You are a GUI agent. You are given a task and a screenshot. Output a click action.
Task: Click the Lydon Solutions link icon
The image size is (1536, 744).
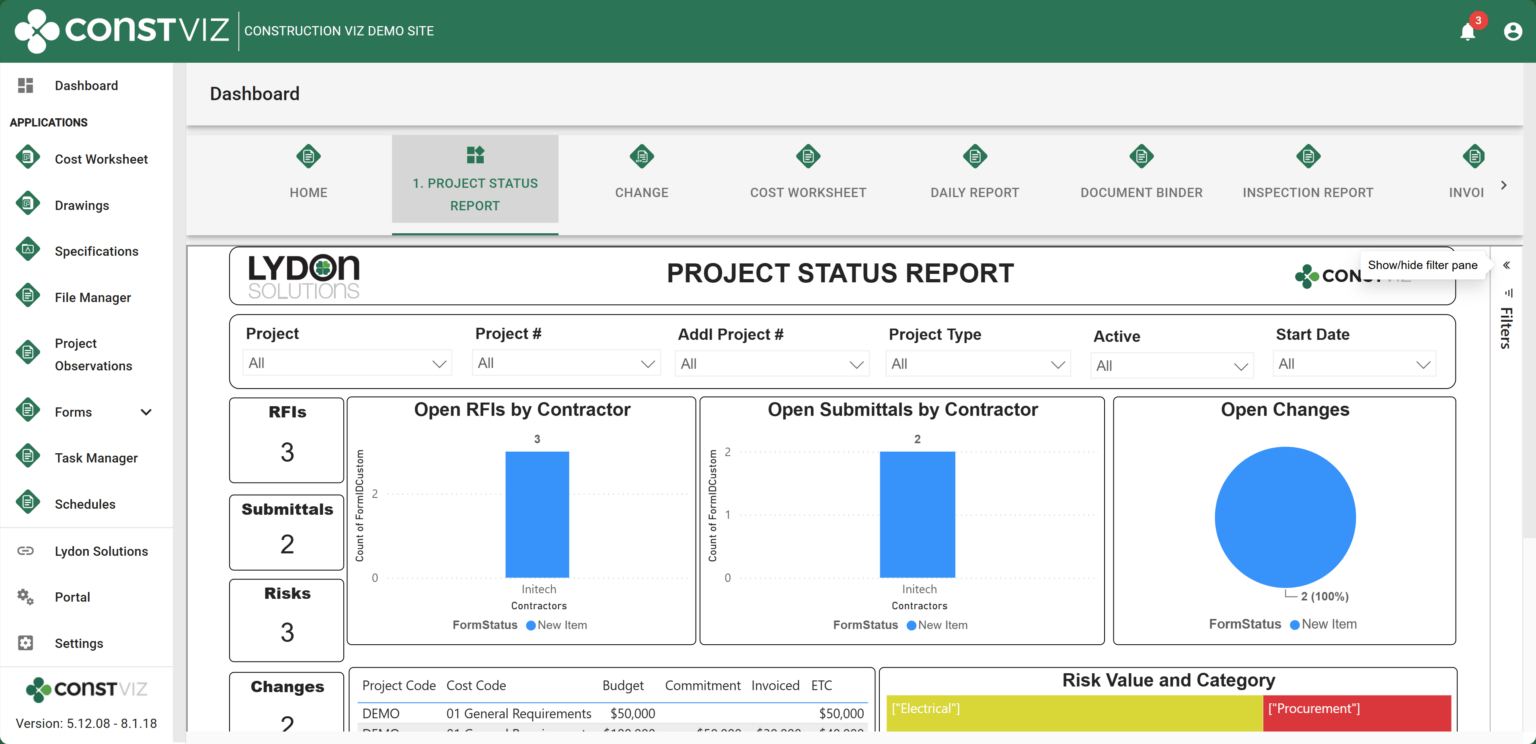[x=26, y=551]
